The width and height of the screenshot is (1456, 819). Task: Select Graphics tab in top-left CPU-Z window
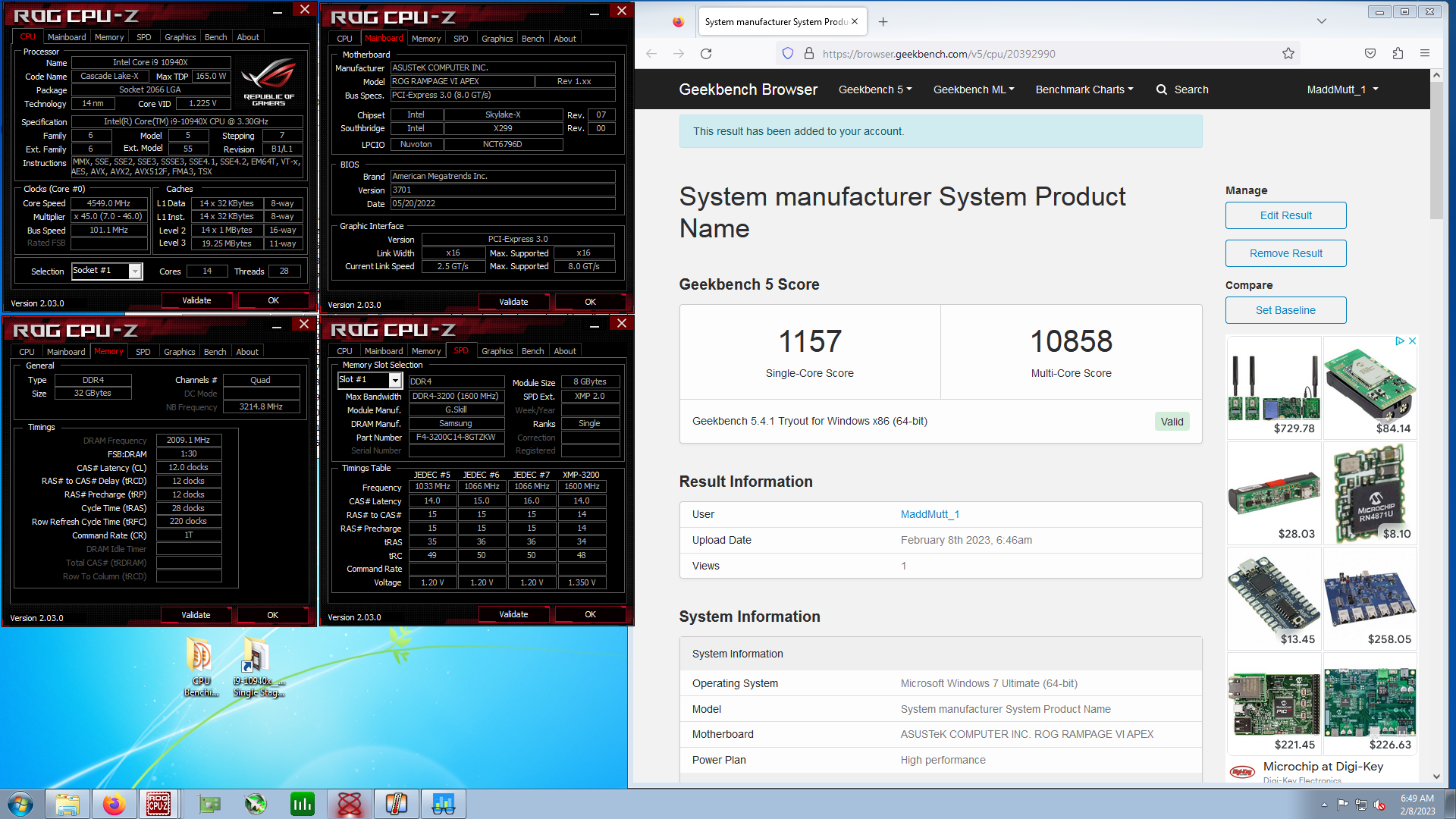180,37
